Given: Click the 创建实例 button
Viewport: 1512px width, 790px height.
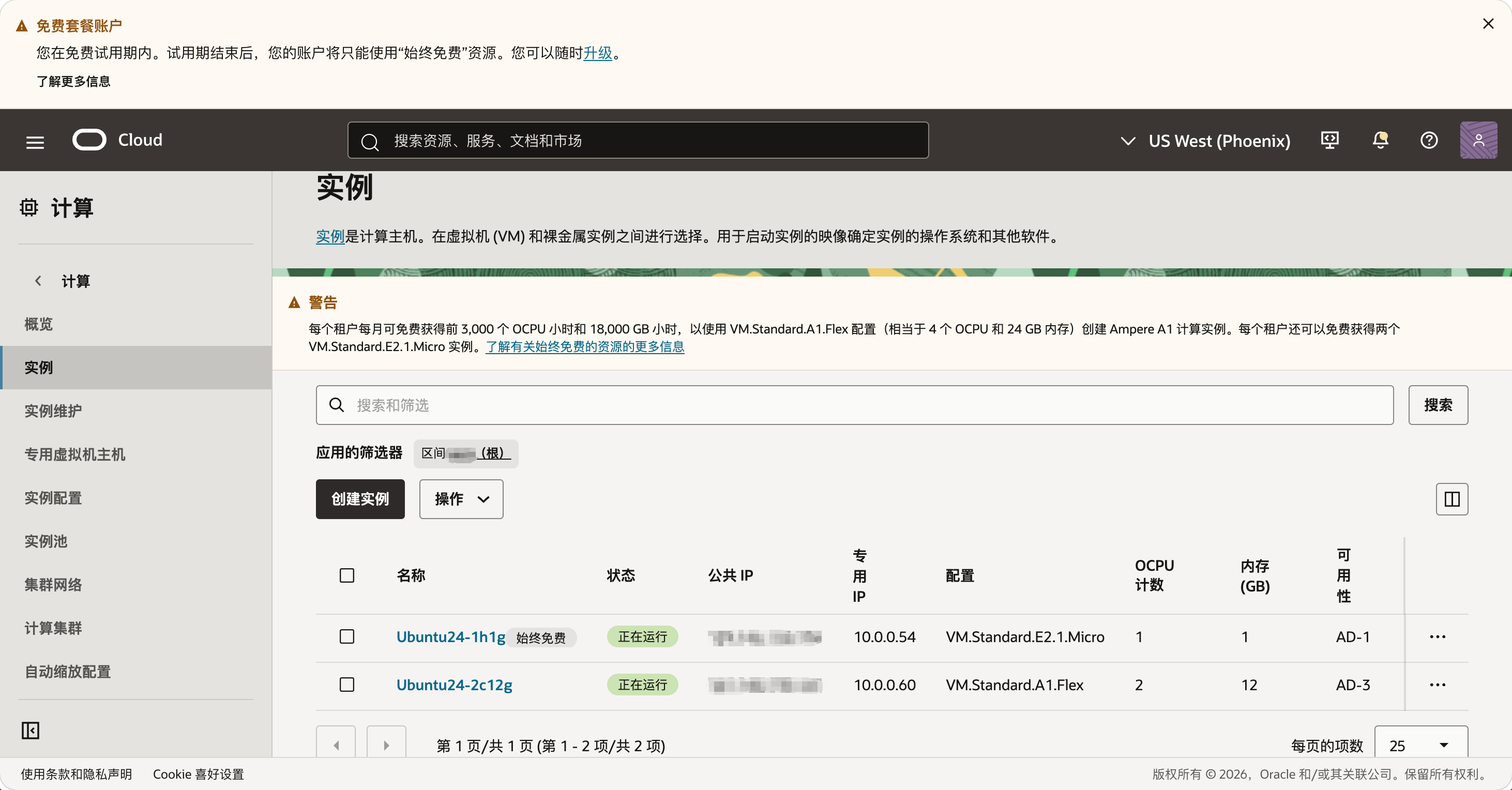Looking at the screenshot, I should click(360, 499).
